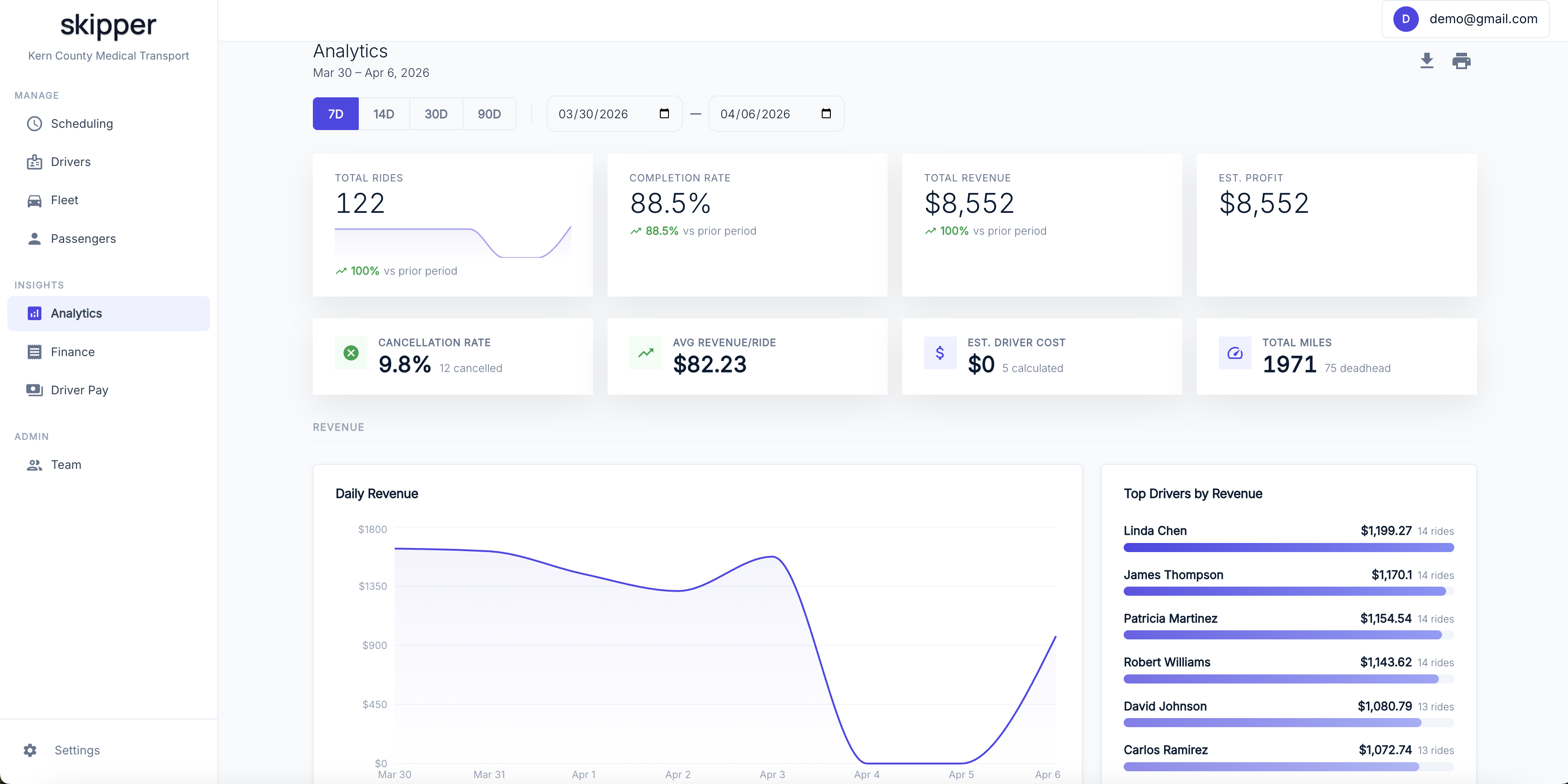Open demo@gmail.com account menu
This screenshot has height=784, width=1568.
click(x=1465, y=19)
